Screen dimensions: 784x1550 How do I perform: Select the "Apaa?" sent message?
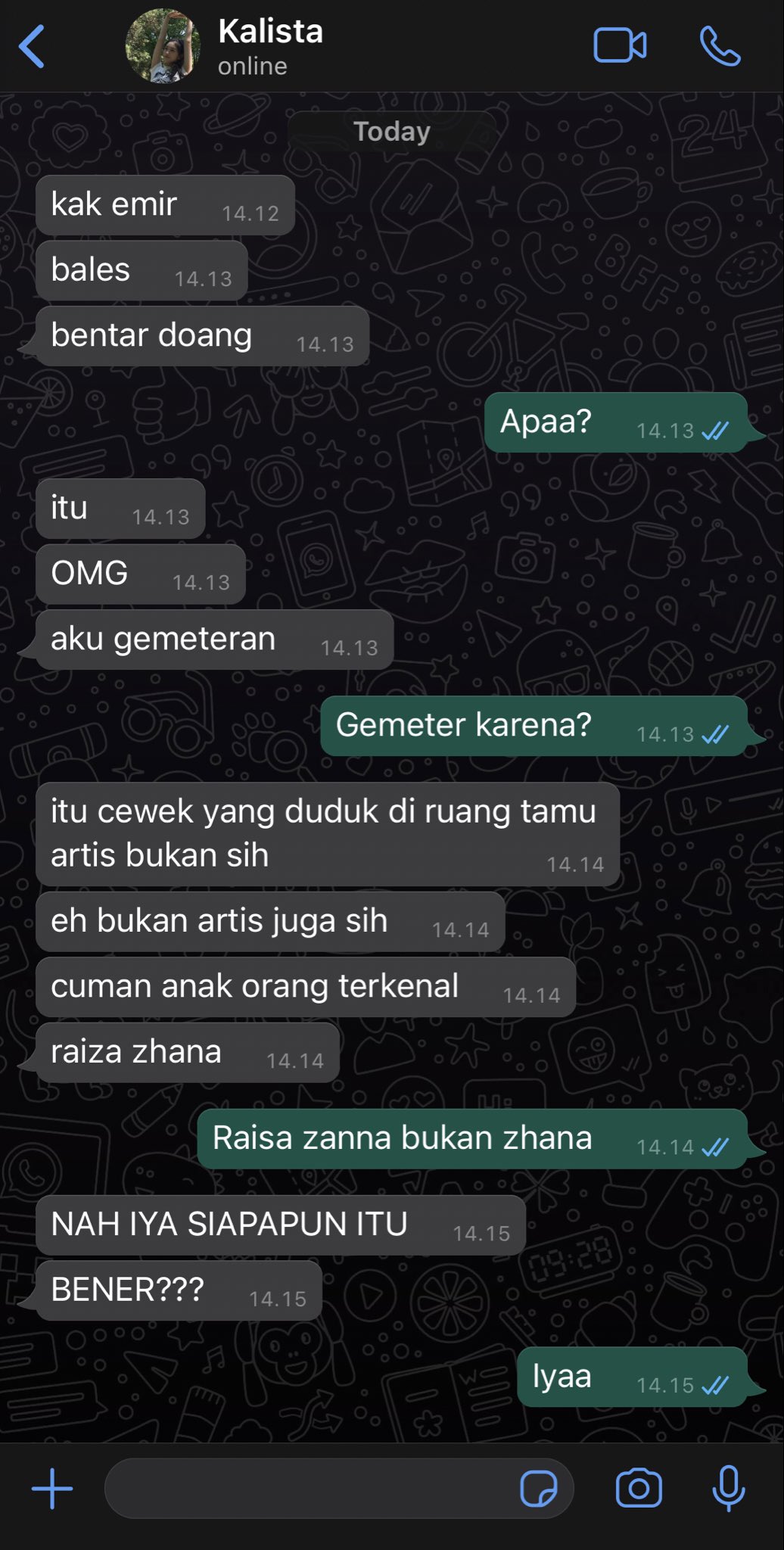coord(616,422)
